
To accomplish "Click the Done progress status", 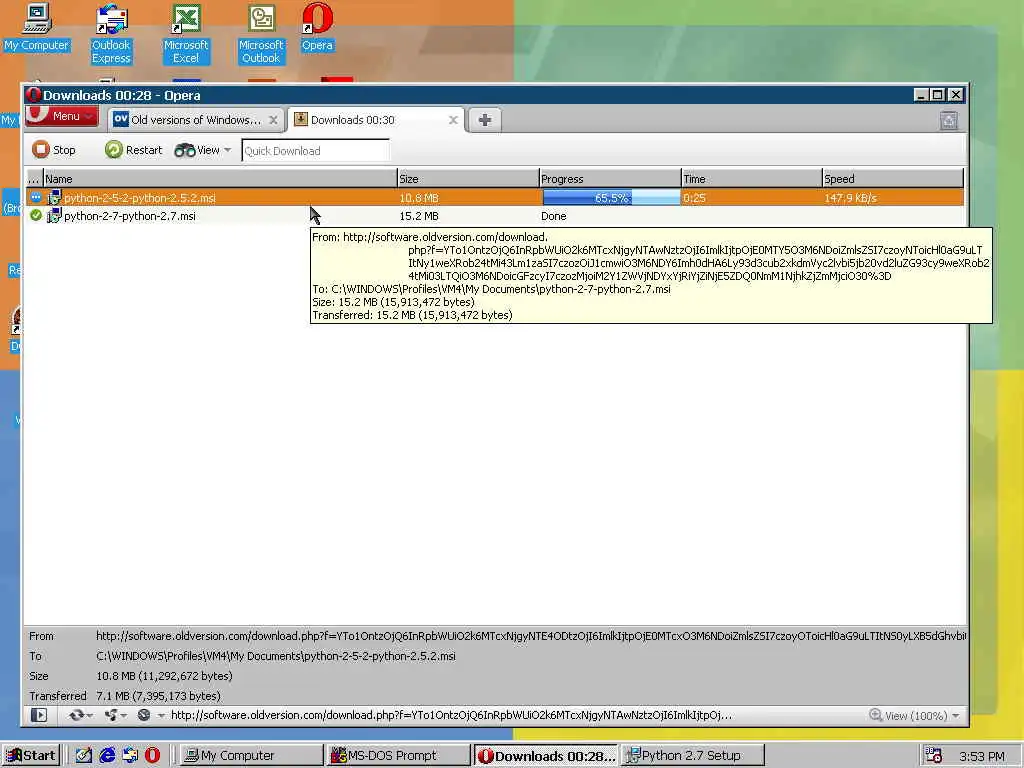I will click(554, 216).
